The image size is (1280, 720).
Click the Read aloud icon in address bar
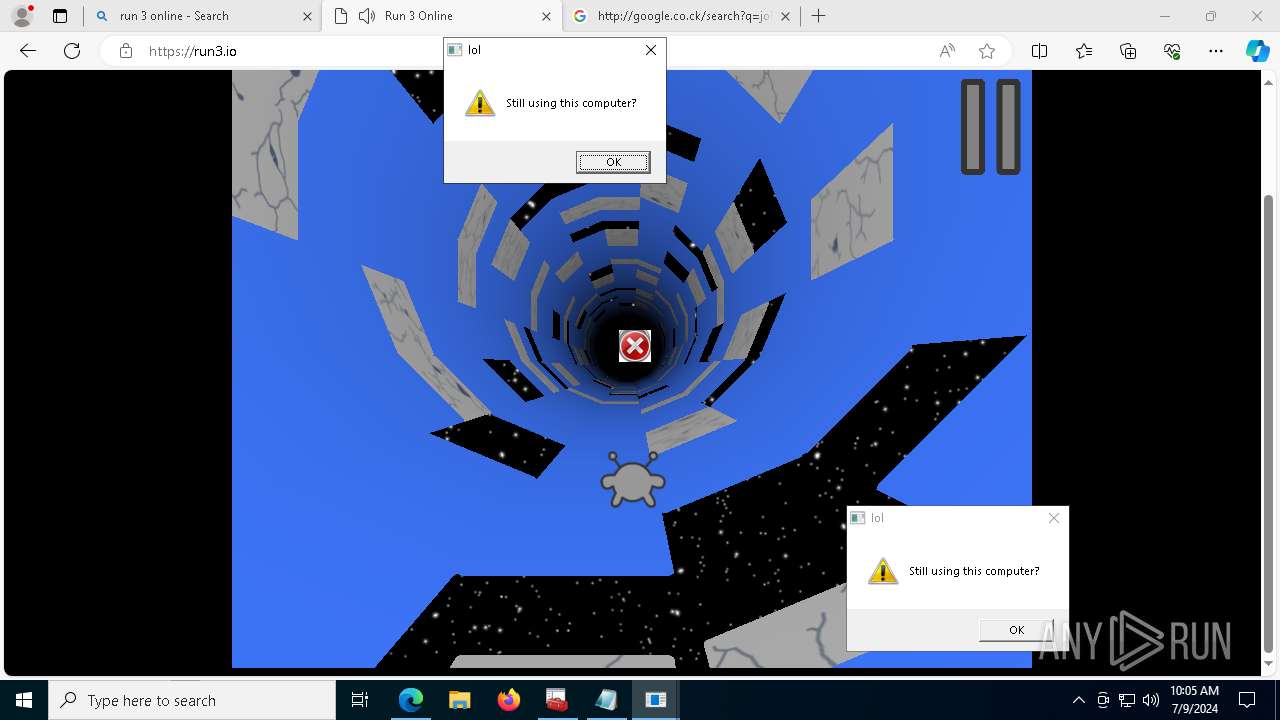click(x=947, y=51)
